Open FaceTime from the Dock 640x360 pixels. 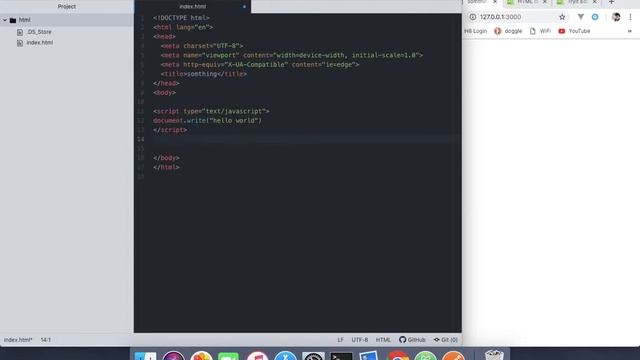pyautogui.click(x=229, y=356)
